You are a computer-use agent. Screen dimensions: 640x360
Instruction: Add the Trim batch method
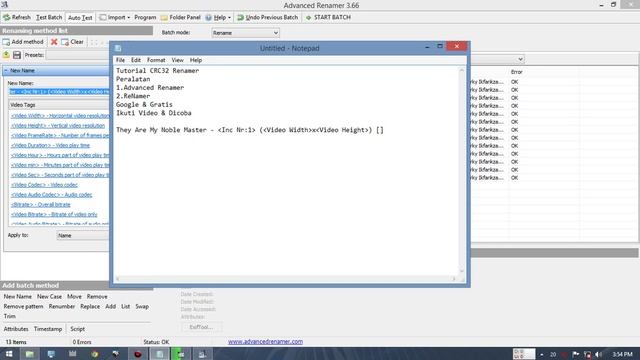coord(9,316)
